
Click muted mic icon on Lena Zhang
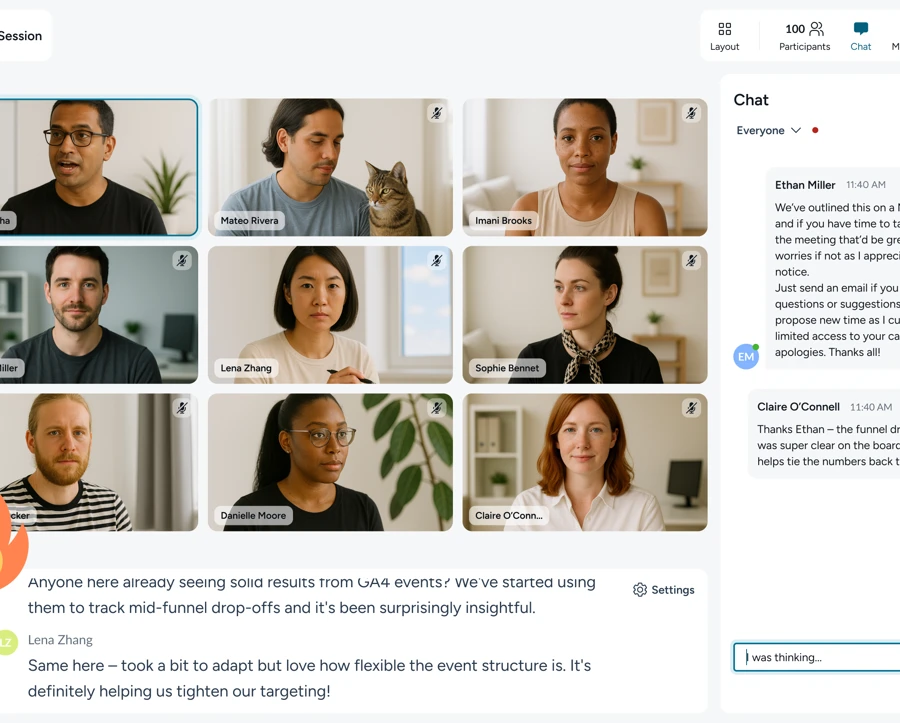tap(437, 261)
